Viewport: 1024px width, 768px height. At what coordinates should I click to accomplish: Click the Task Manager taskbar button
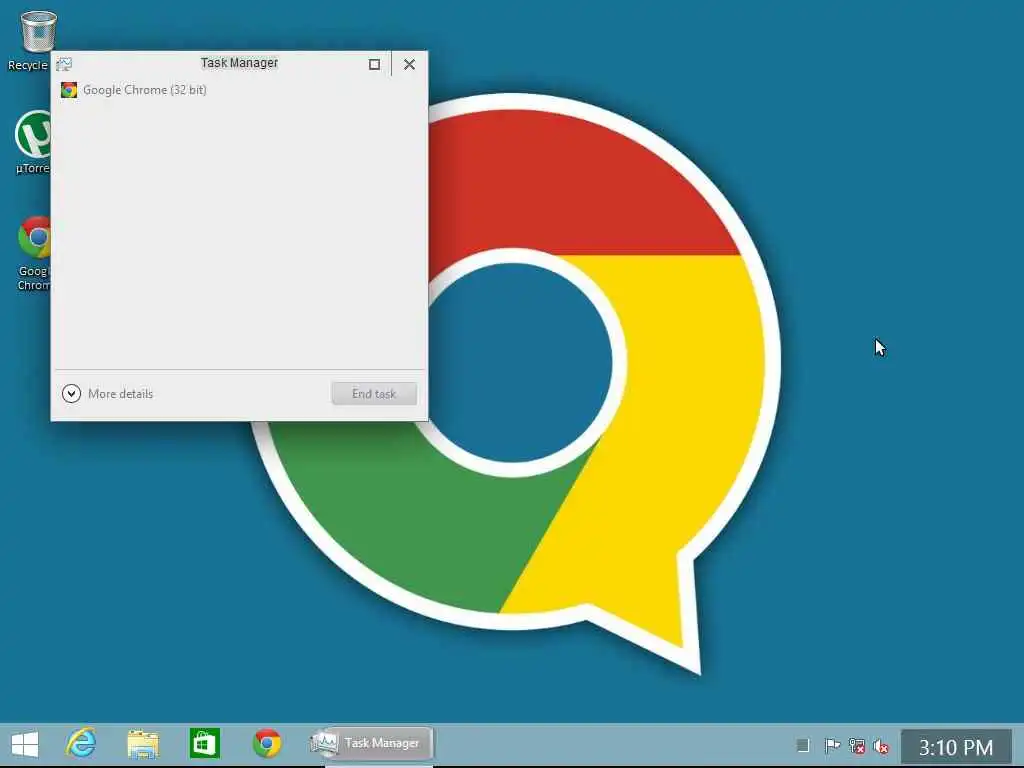point(370,743)
